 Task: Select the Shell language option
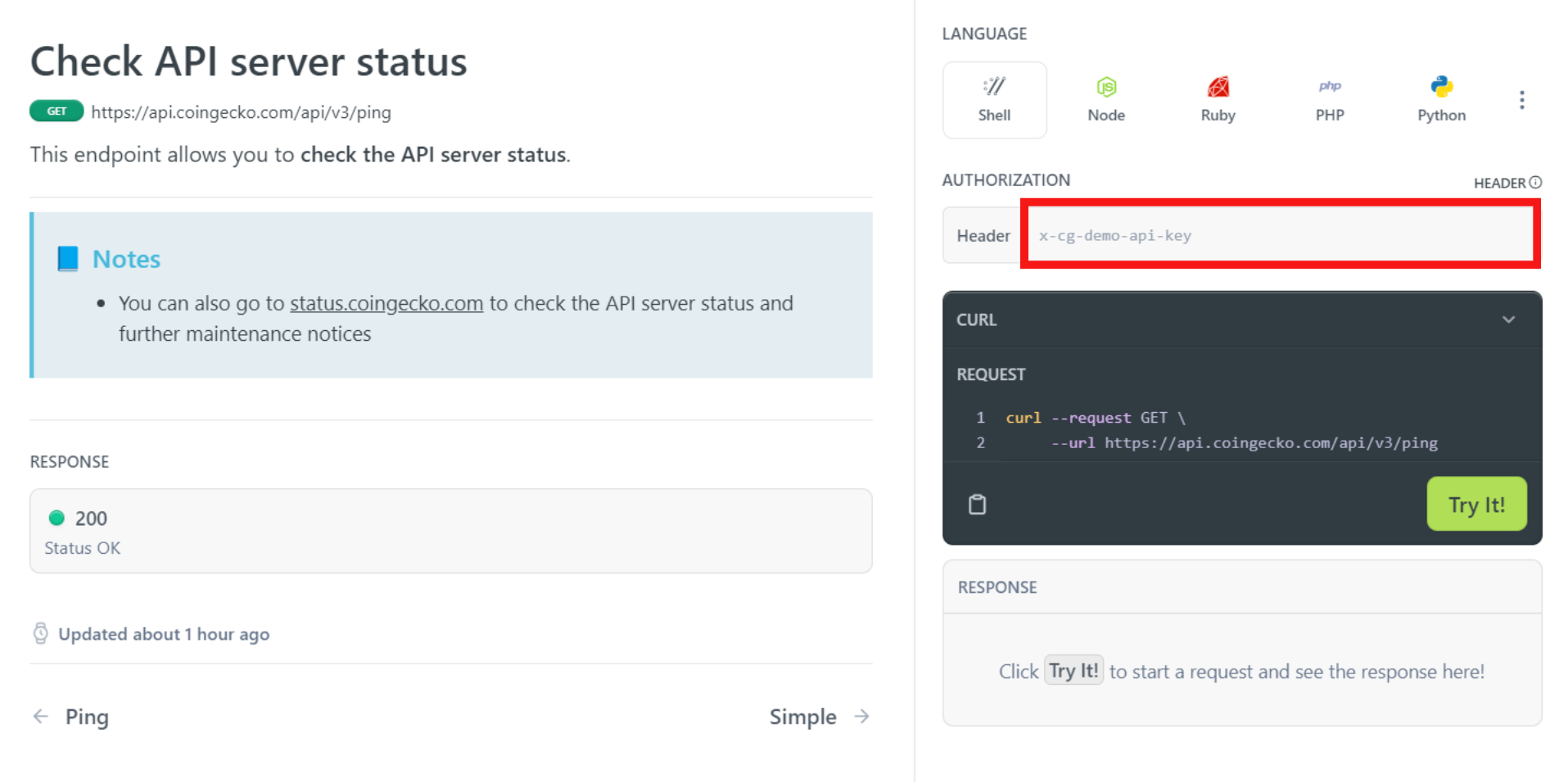[994, 100]
